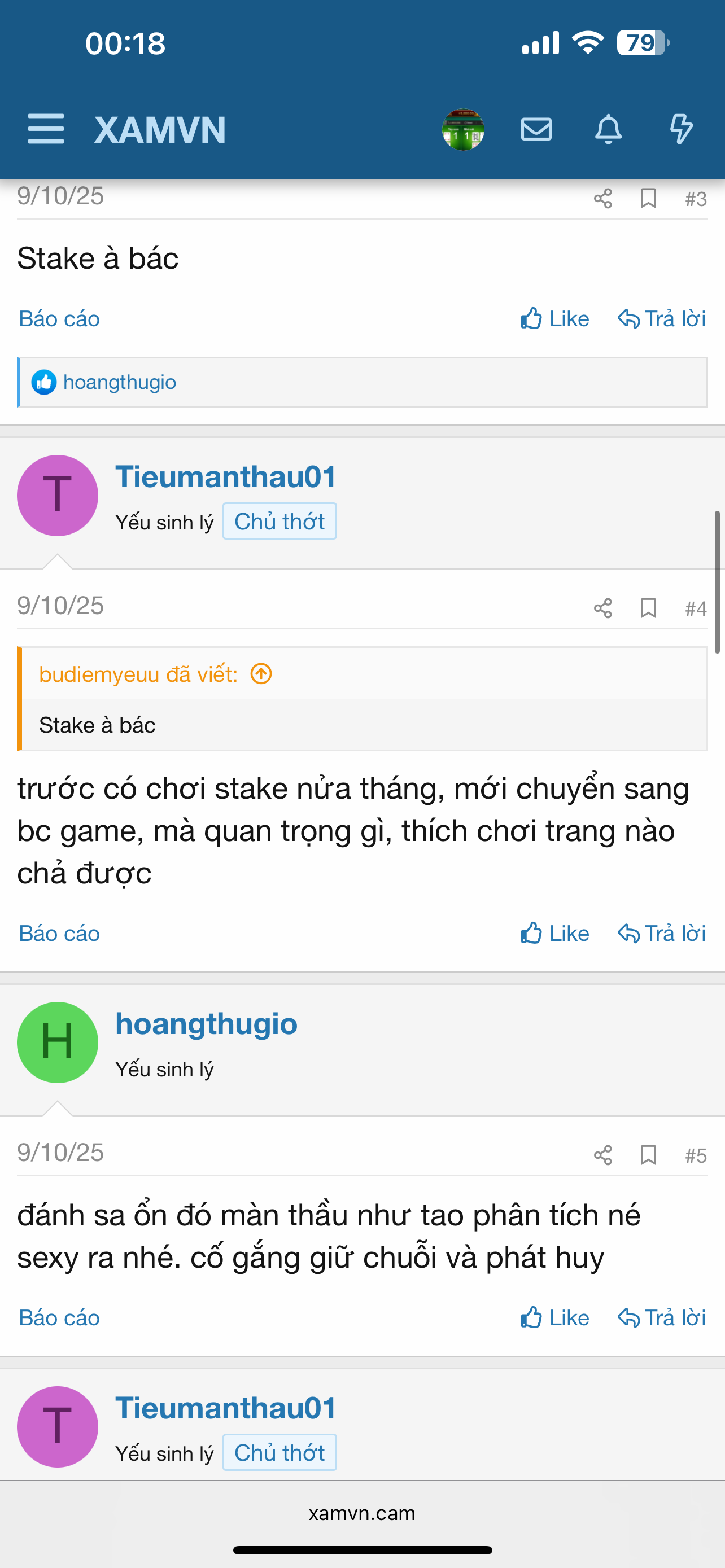The width and height of the screenshot is (725, 1568).
Task: Open hoangthugio's green H avatar
Action: (x=58, y=1042)
